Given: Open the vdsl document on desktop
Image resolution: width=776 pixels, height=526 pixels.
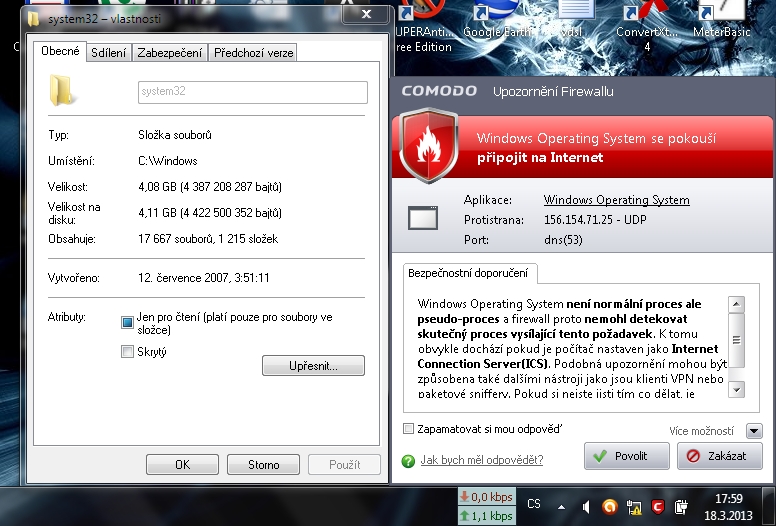Looking at the screenshot, I should (x=574, y=20).
